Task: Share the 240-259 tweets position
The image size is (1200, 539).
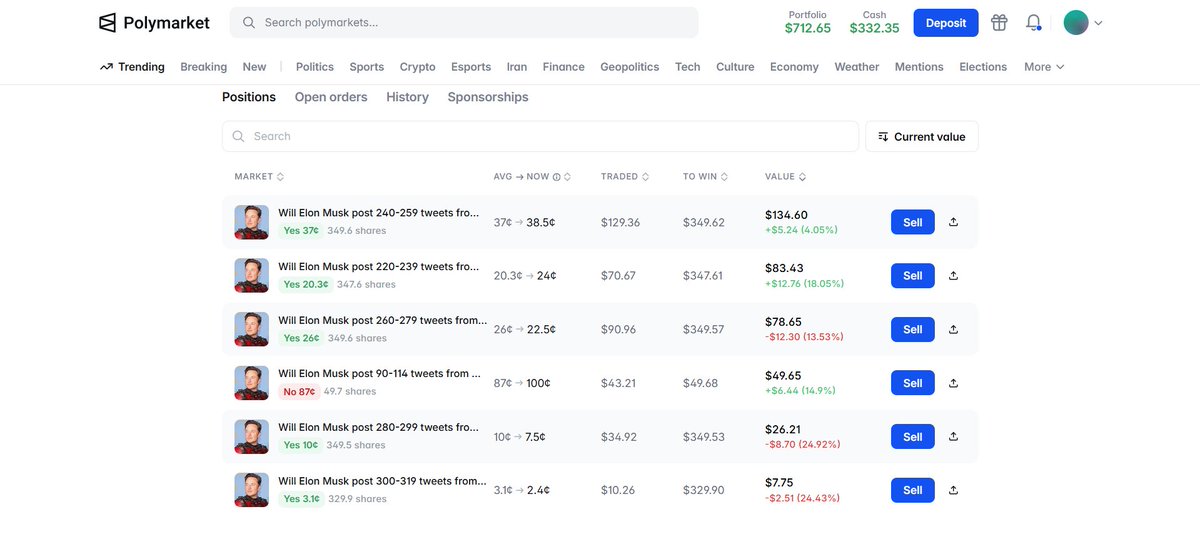Action: tap(953, 222)
